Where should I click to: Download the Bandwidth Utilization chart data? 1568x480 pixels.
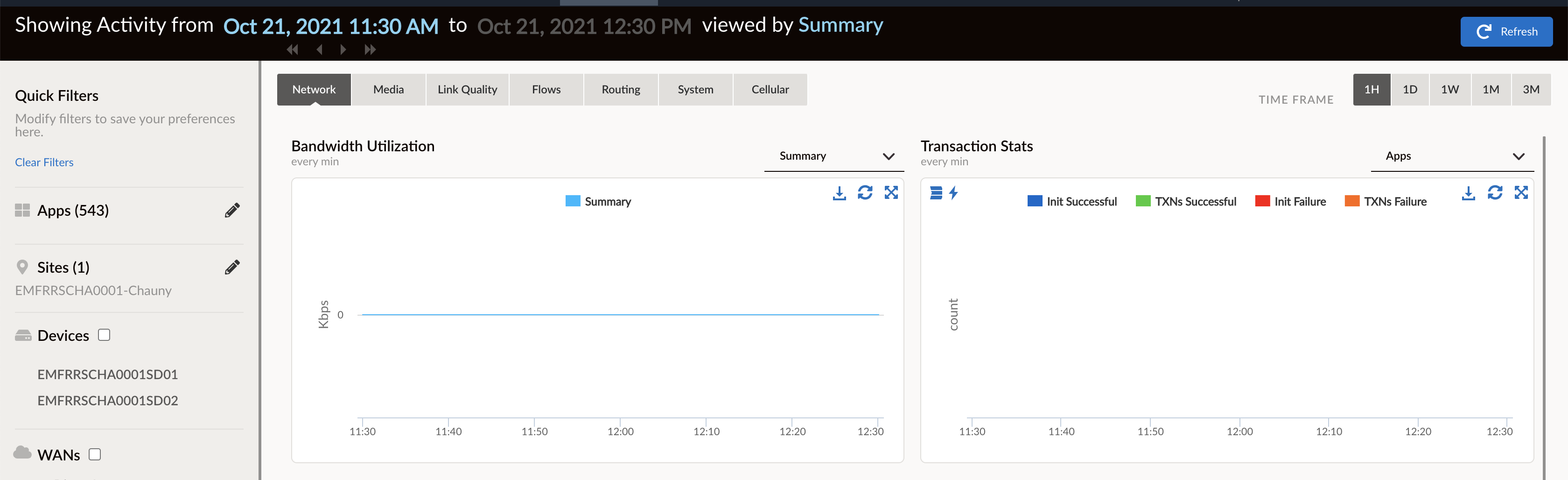pos(839,193)
